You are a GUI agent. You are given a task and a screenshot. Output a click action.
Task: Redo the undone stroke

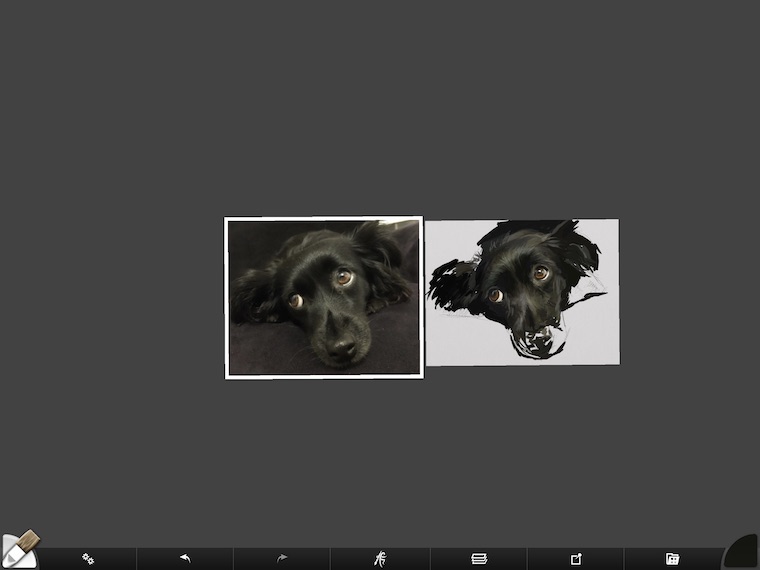point(282,558)
